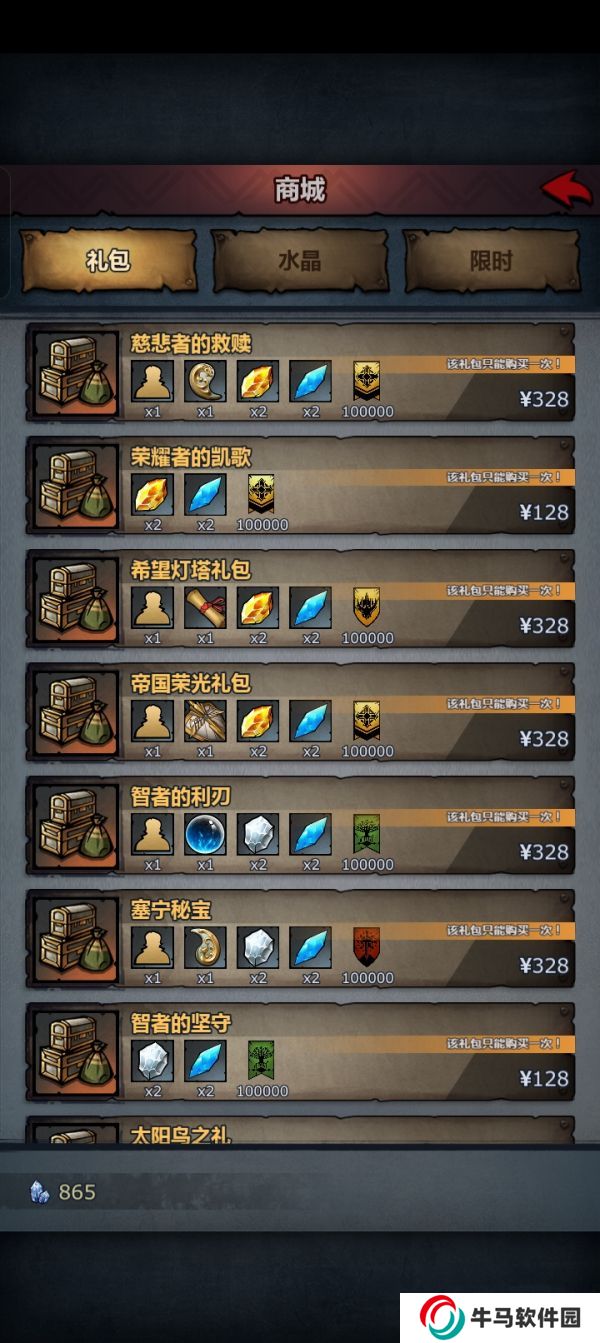600x1343 pixels.
Task: Tap the wrapped bundle icon in 帝国荣光礼包
Action: click(x=205, y=720)
